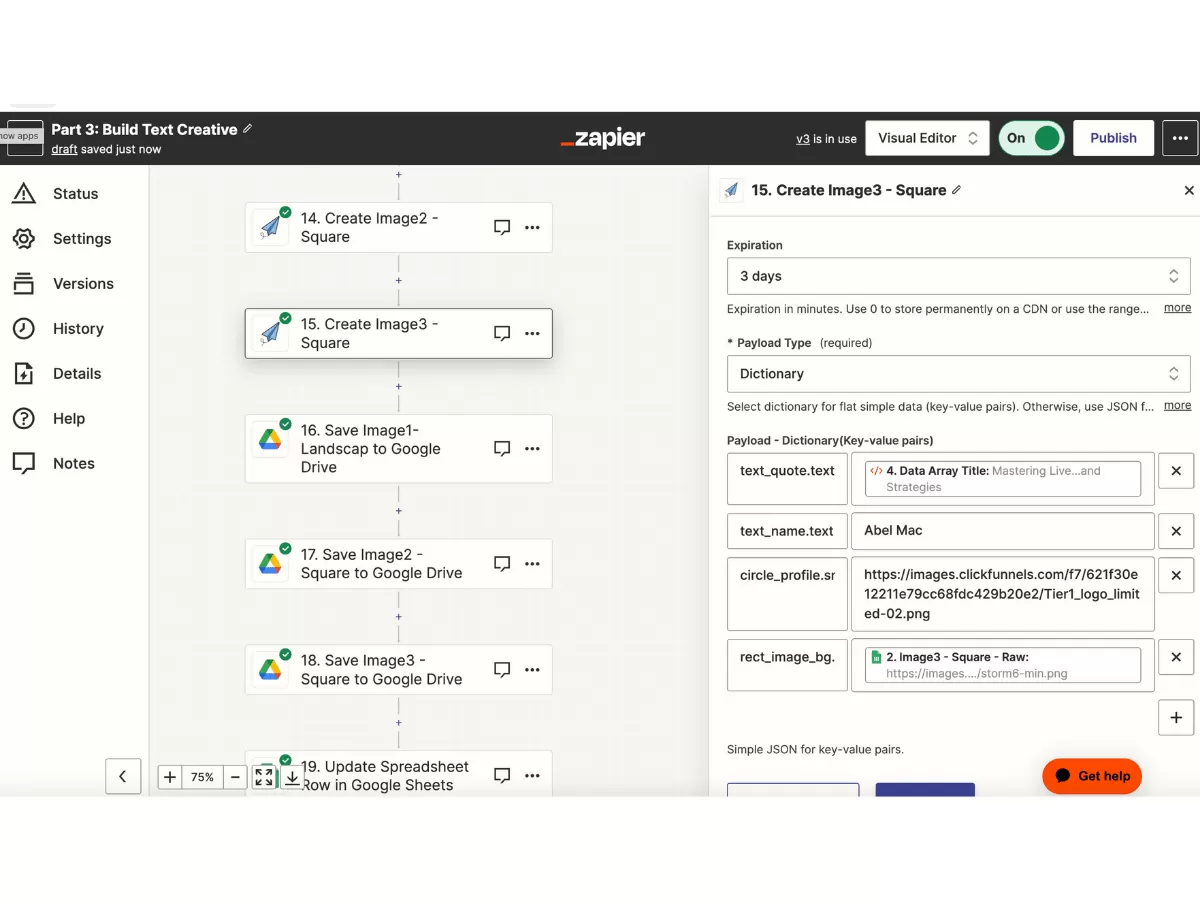The image size is (1200, 900).
Task: Open the Expiration dropdown showing 3 days
Action: coord(958,276)
